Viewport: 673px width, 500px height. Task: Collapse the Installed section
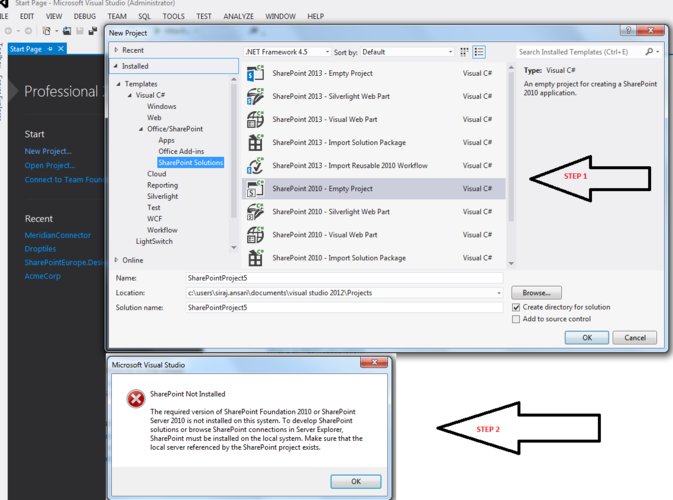(115, 66)
